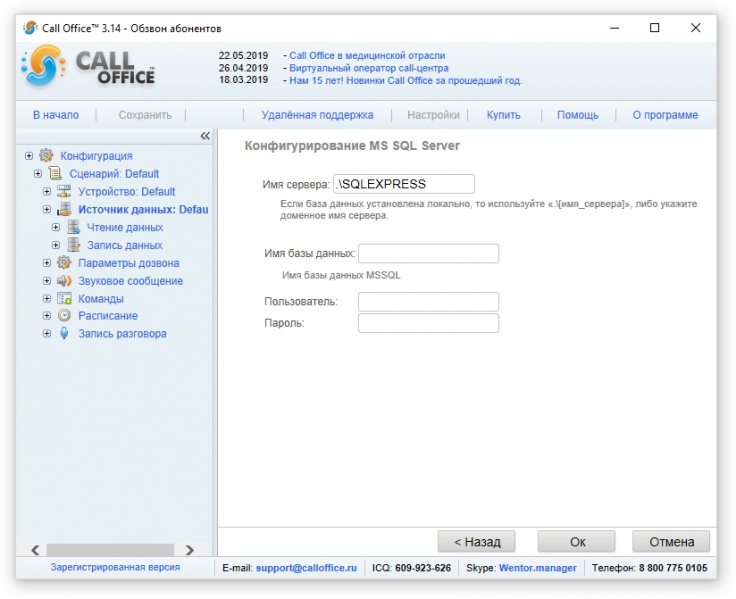
Task: Click the sidebar horizontal scrollbar thumb
Action: pyautogui.click(x=110, y=550)
